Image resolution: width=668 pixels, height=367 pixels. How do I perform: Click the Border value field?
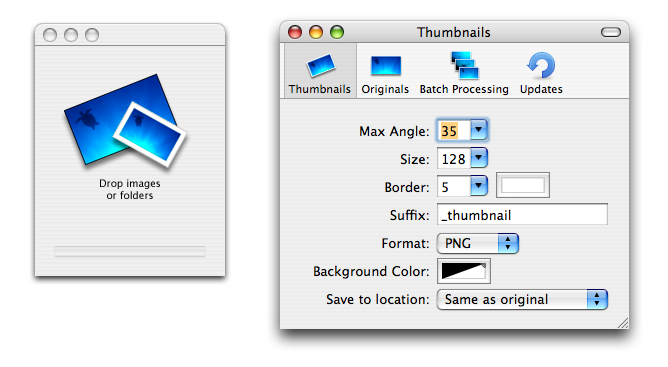454,187
